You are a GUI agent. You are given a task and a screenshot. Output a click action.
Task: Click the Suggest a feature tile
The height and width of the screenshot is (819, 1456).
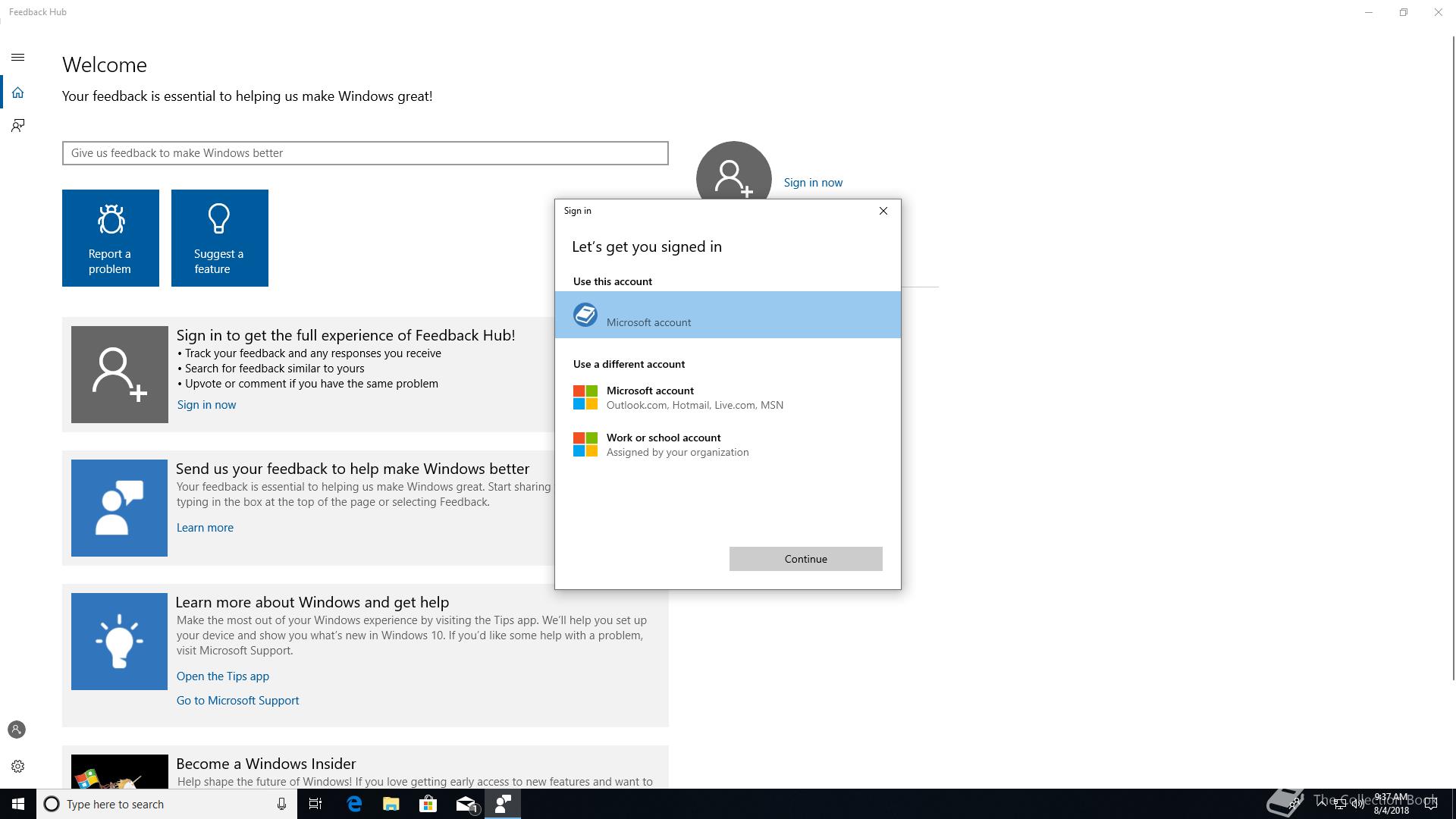click(x=220, y=238)
